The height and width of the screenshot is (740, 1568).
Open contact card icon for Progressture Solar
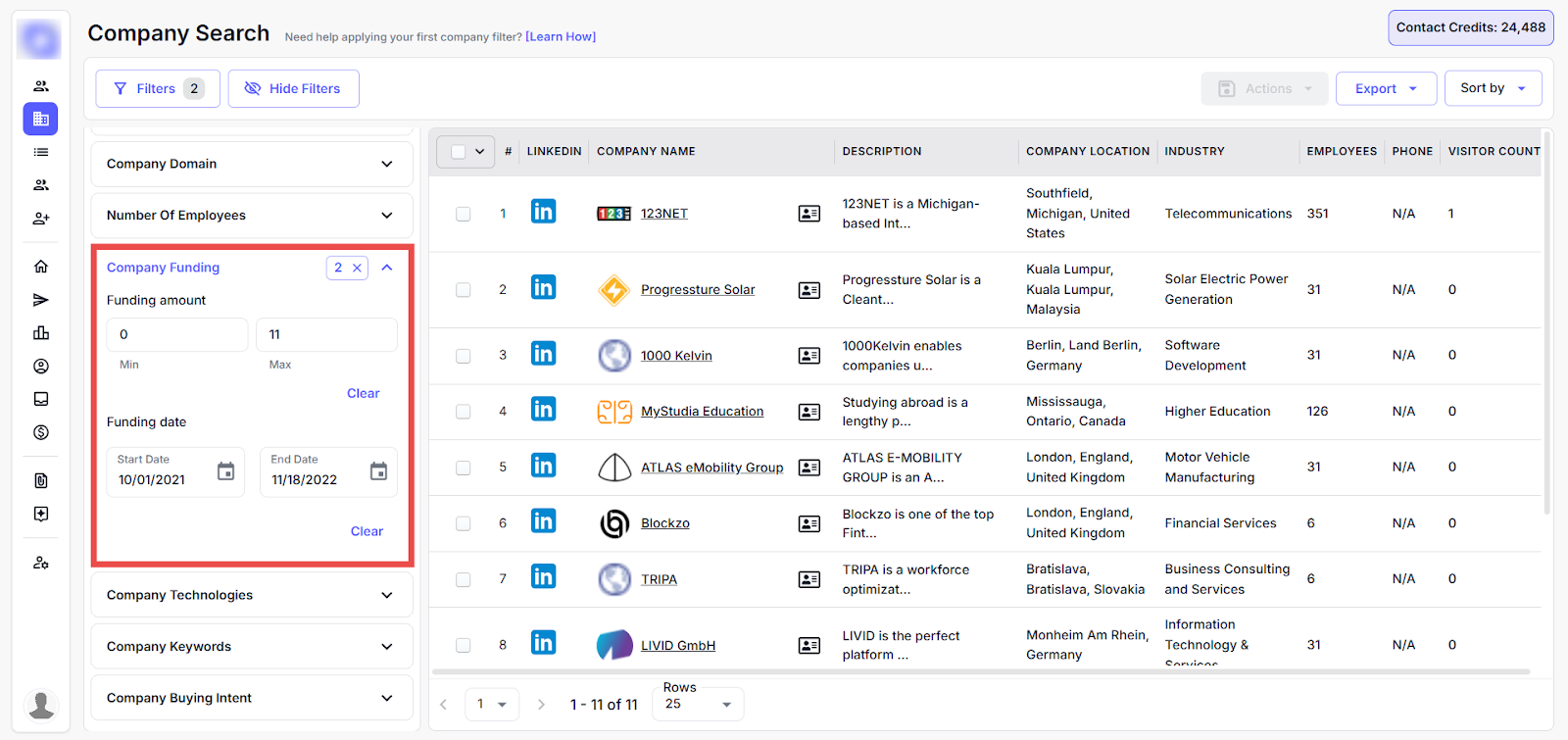(808, 290)
